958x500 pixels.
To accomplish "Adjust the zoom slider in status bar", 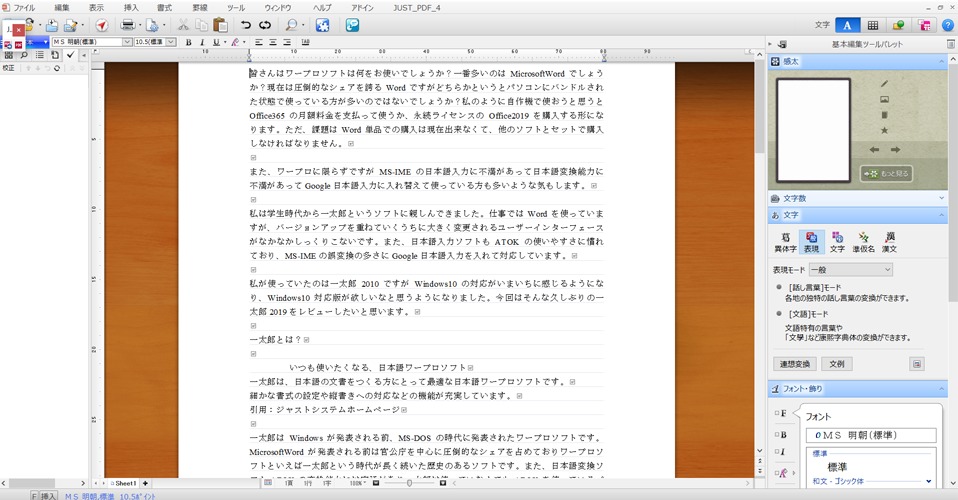I will click(x=409, y=483).
